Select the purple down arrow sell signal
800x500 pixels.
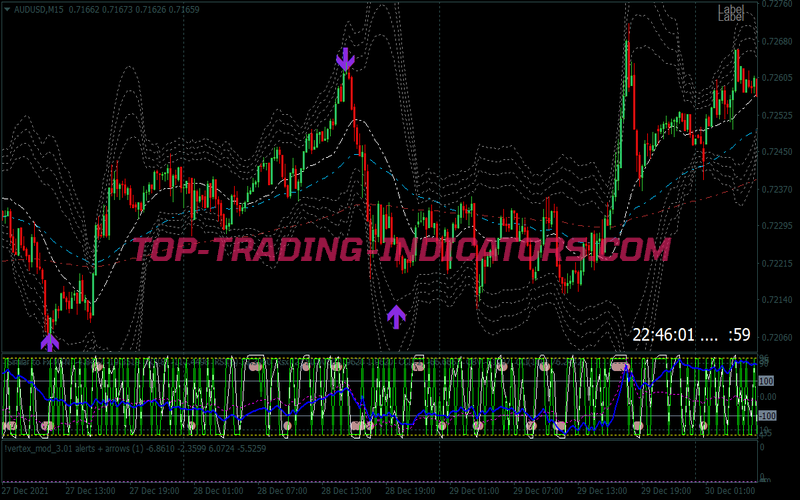click(345, 59)
